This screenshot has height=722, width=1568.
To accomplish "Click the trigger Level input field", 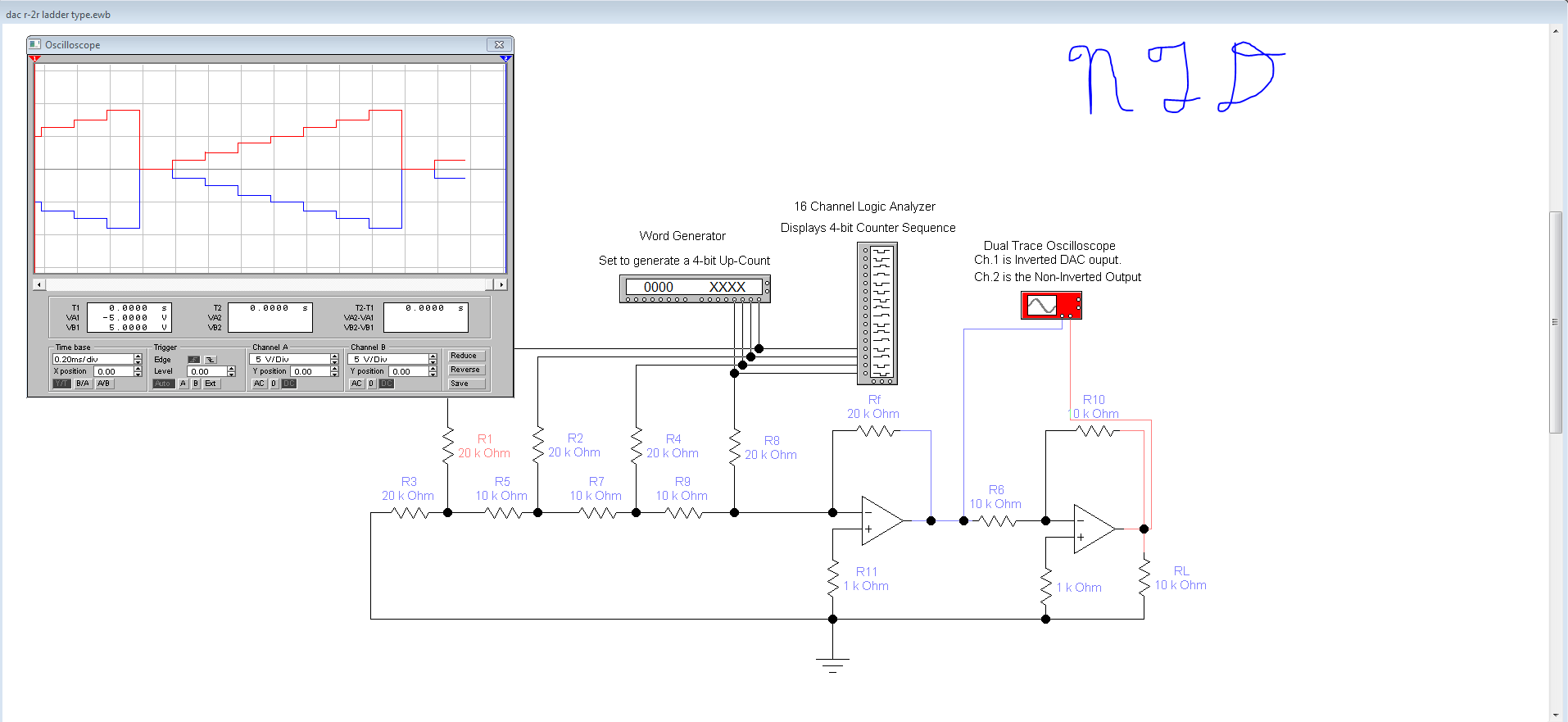I will (x=206, y=371).
